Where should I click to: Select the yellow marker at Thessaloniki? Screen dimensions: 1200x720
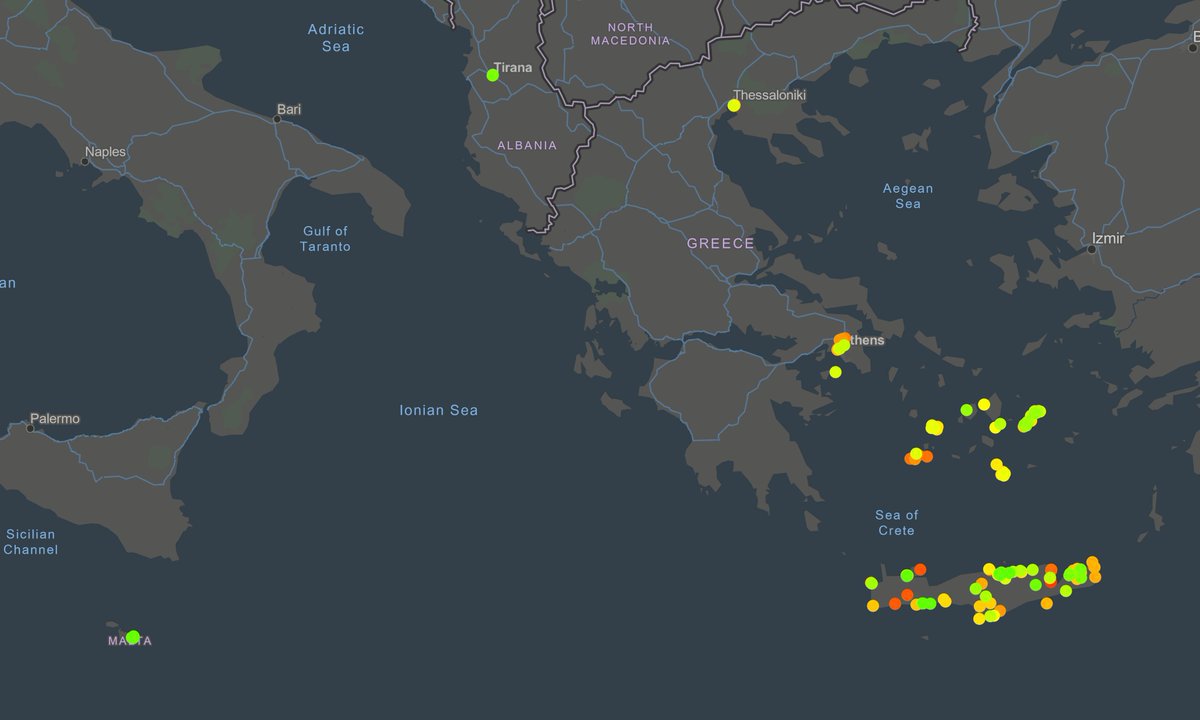734,105
